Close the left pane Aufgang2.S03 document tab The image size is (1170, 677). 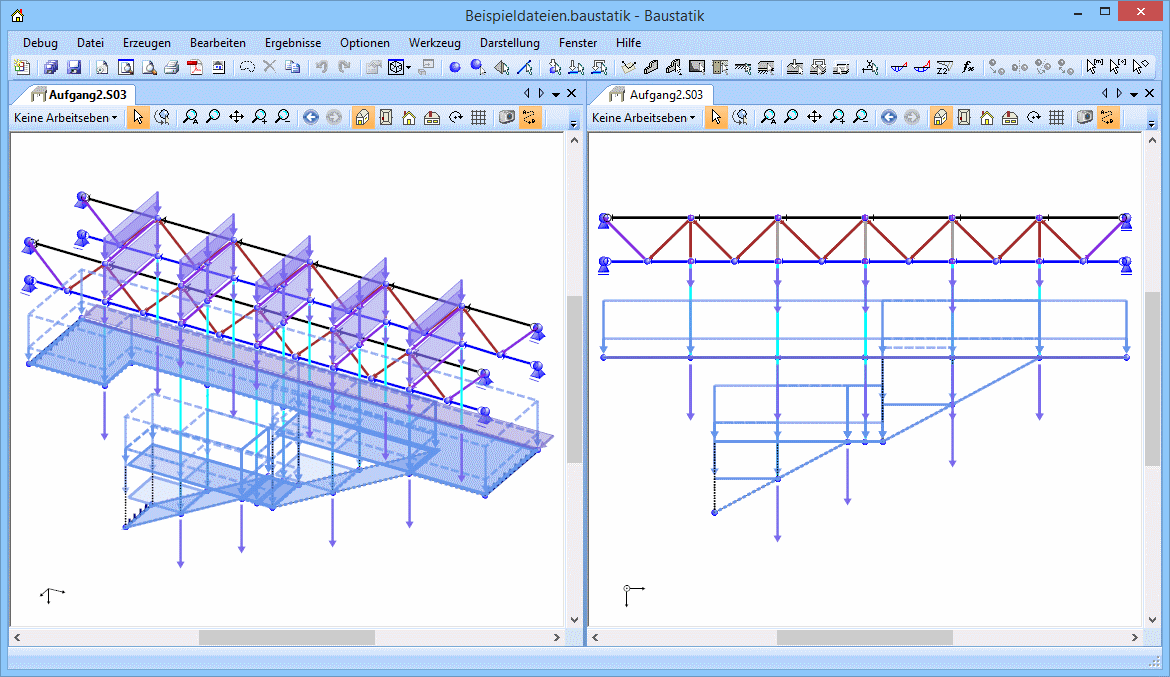[571, 93]
